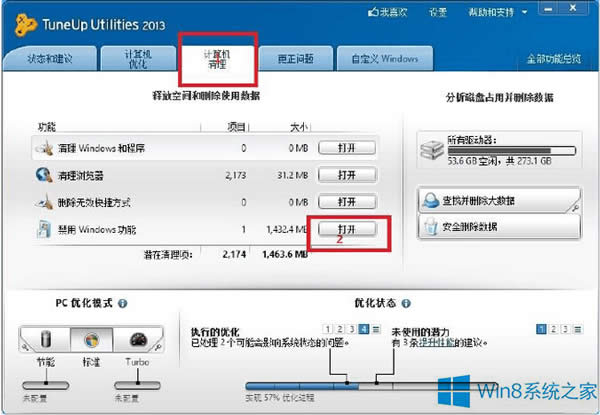Click the 清理 Windows 和程序 broom icon
600x415 pixels.
(42, 148)
